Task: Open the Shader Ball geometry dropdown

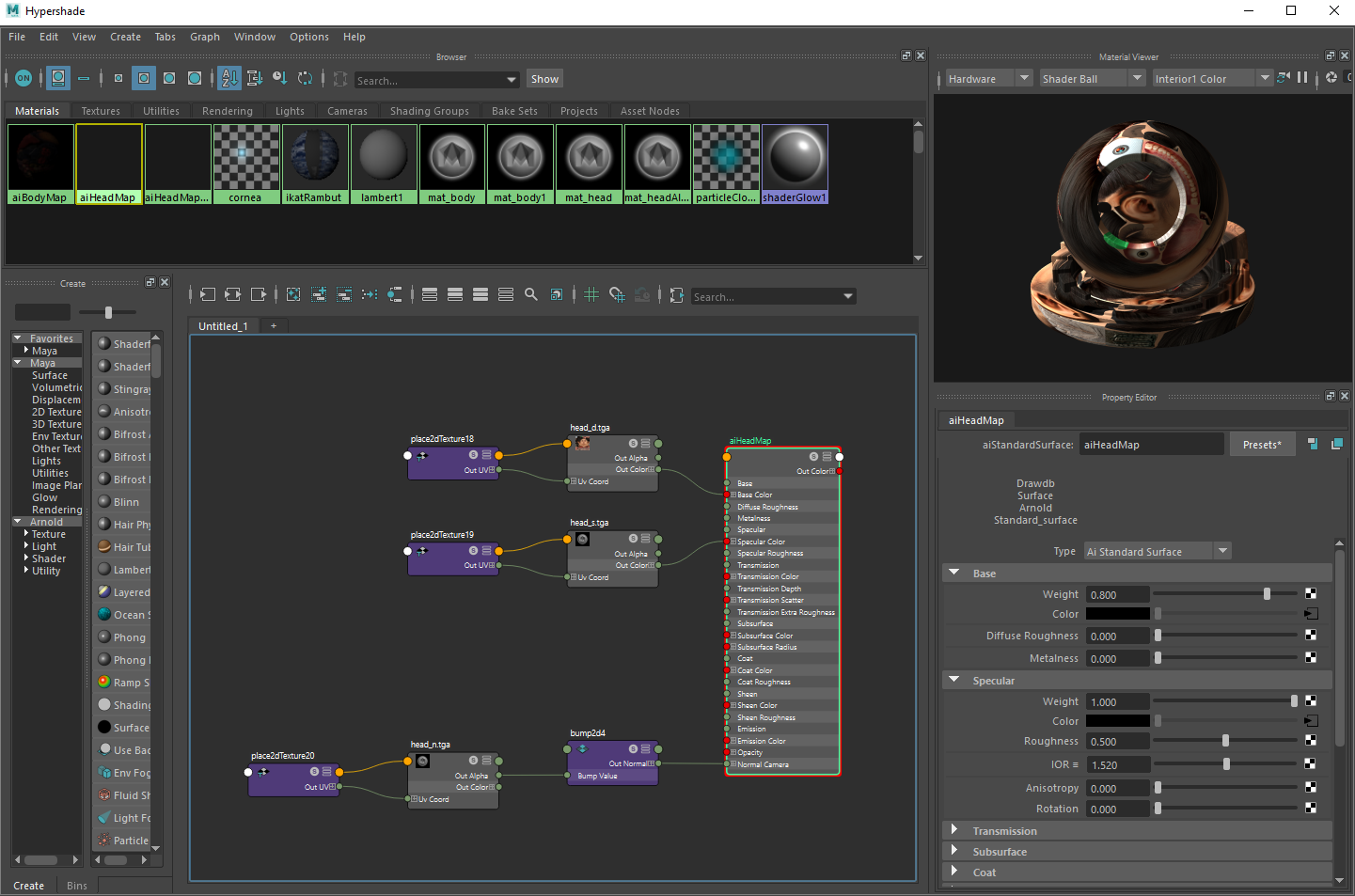Action: pos(1136,78)
